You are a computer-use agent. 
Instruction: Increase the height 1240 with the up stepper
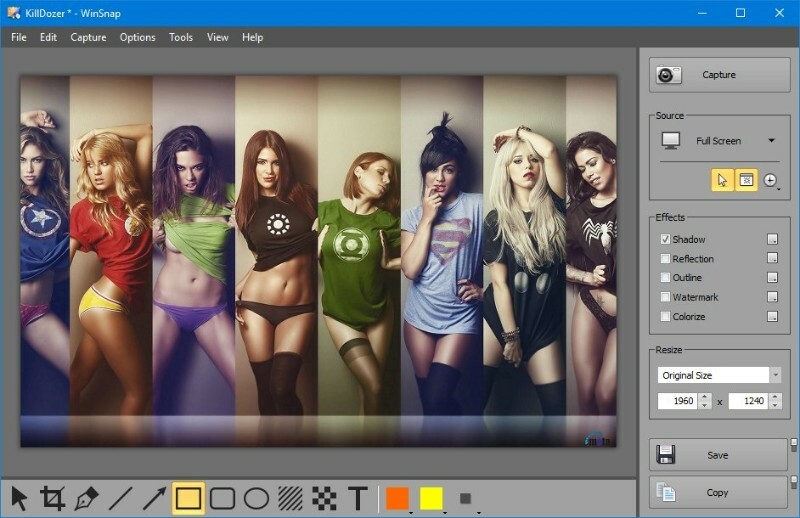[x=776, y=397]
